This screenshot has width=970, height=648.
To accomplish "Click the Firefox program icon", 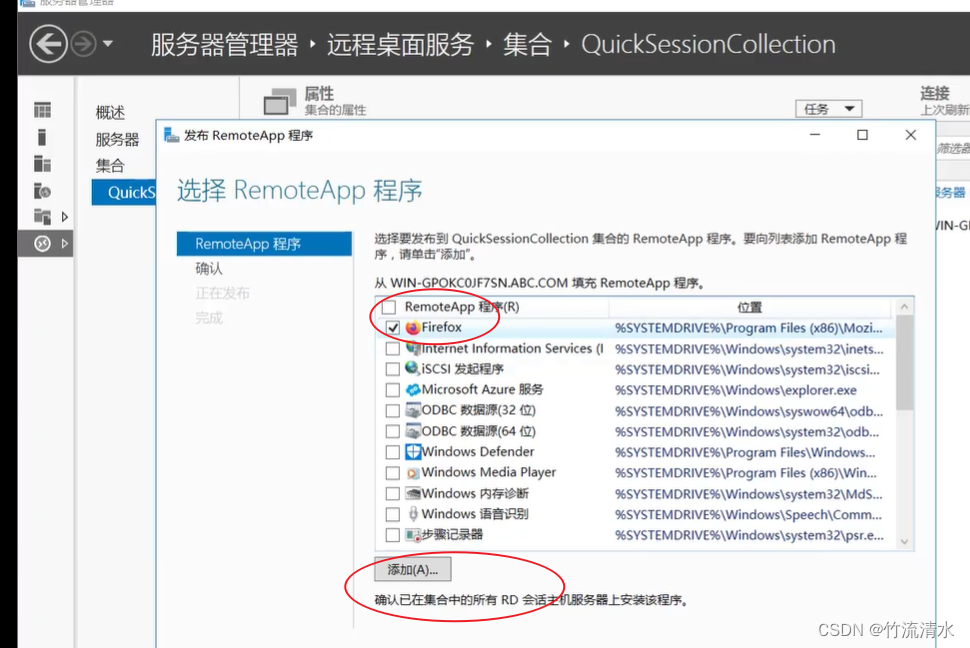I will click(413, 327).
